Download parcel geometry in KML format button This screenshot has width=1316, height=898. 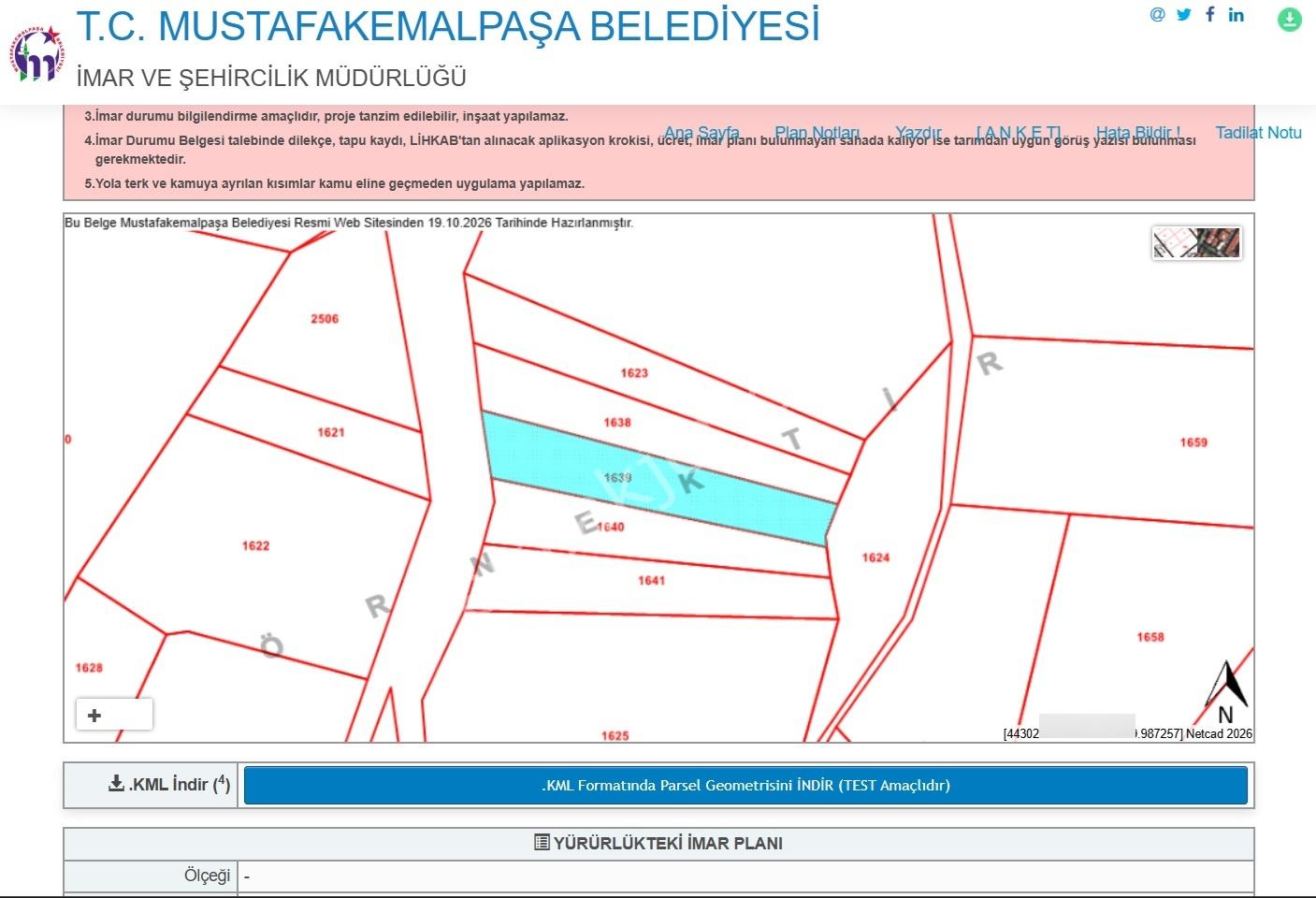[x=745, y=786]
